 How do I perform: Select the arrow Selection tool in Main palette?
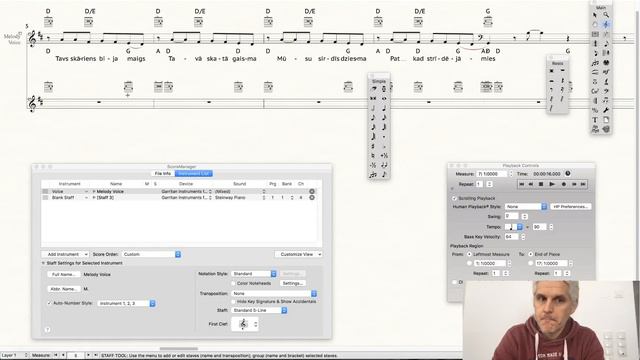(595, 15)
